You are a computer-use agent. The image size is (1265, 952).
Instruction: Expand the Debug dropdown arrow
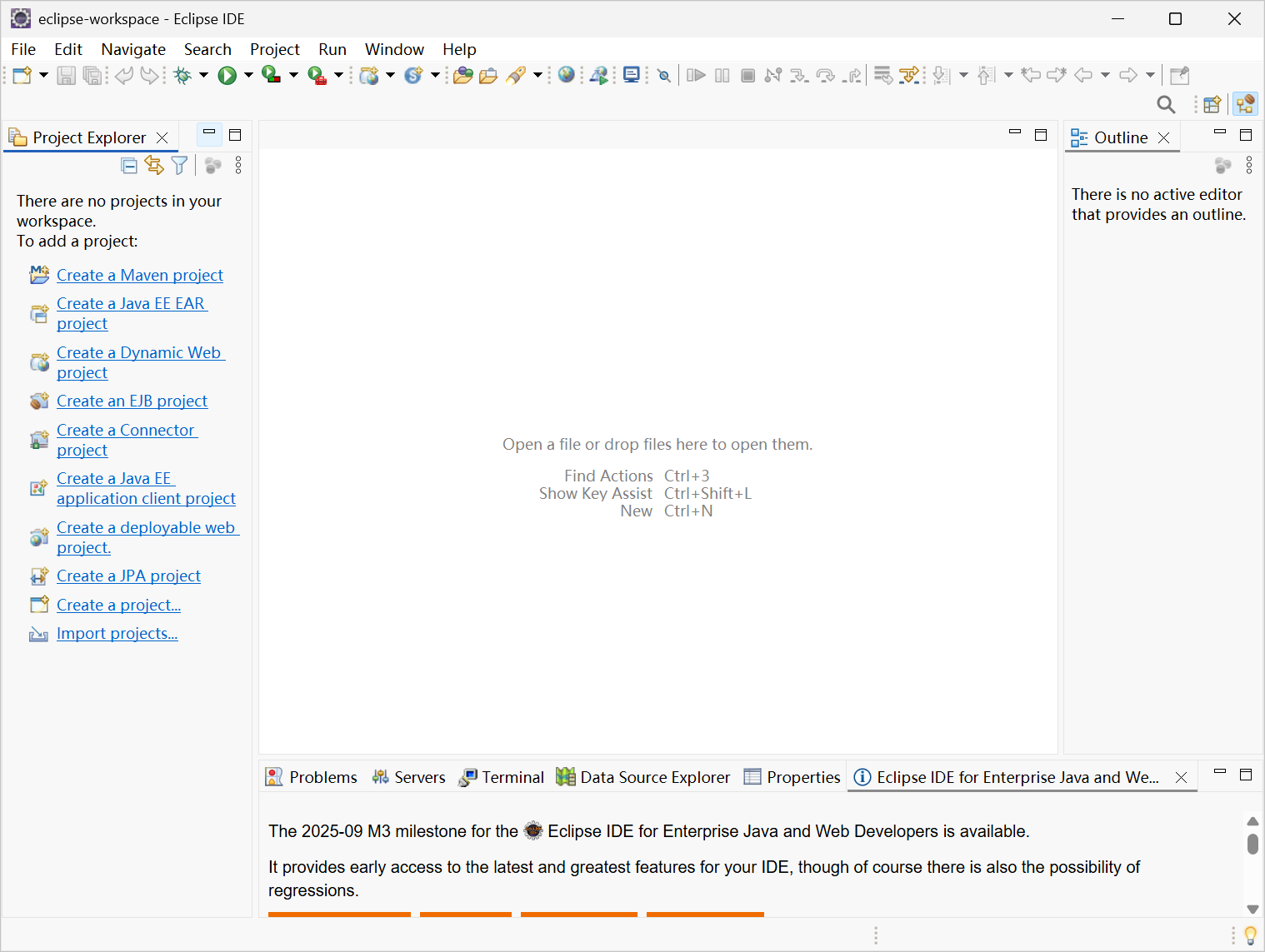pyautogui.click(x=203, y=76)
